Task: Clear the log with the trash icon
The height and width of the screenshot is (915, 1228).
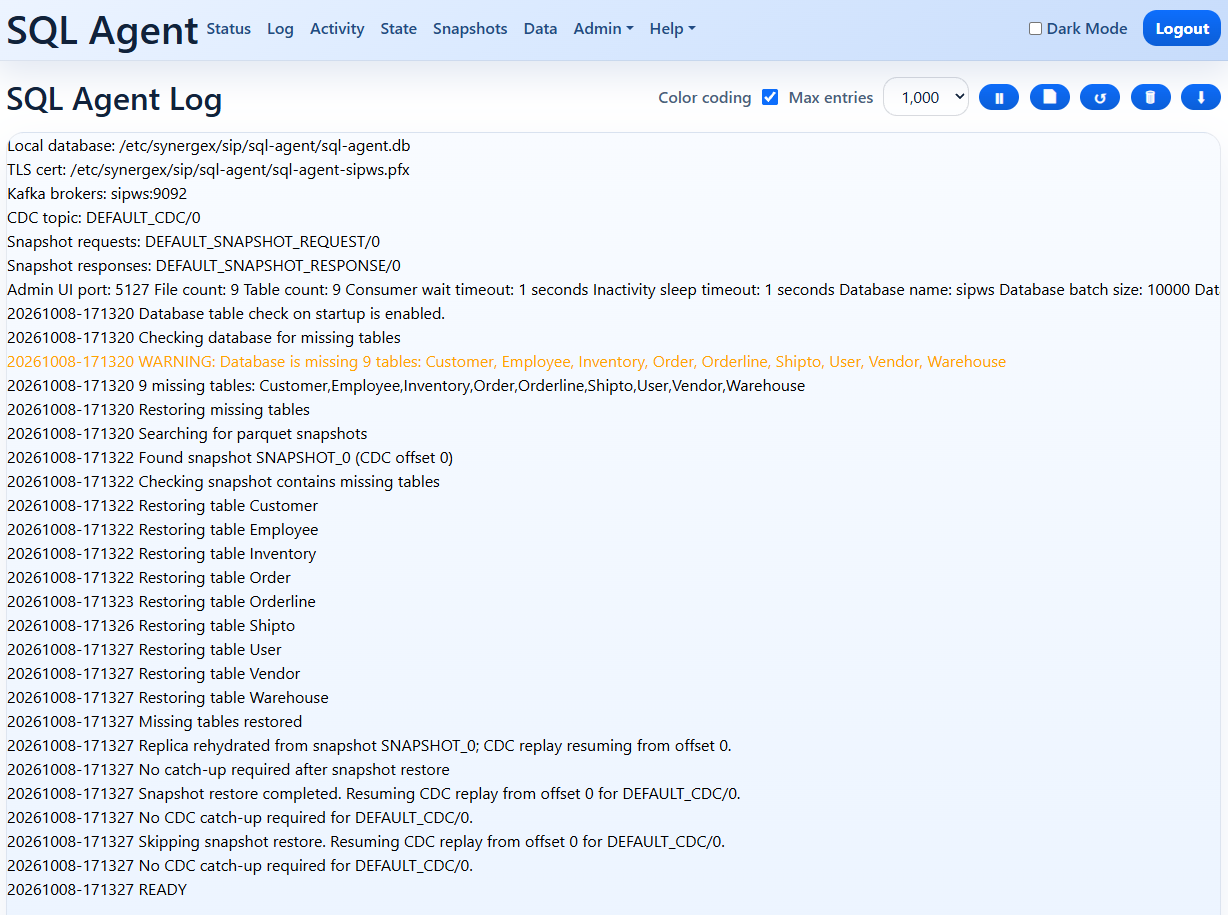Action: pos(1150,97)
